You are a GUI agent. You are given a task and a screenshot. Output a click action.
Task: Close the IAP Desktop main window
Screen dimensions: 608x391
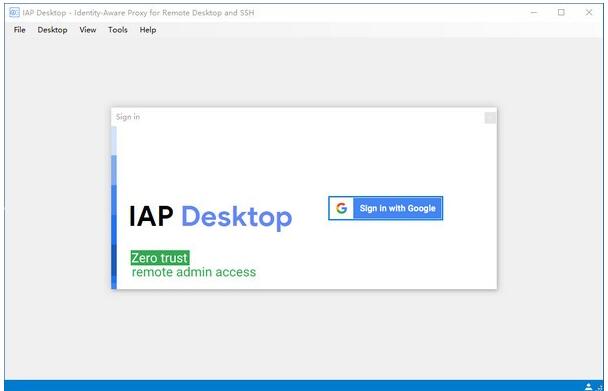click(x=589, y=12)
